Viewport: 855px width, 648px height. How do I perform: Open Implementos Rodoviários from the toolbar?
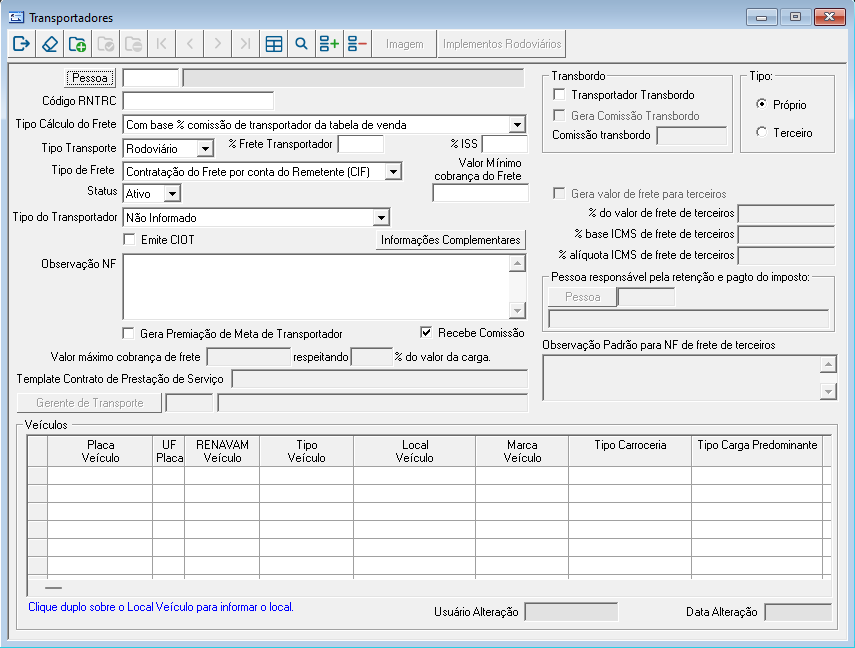[500, 43]
